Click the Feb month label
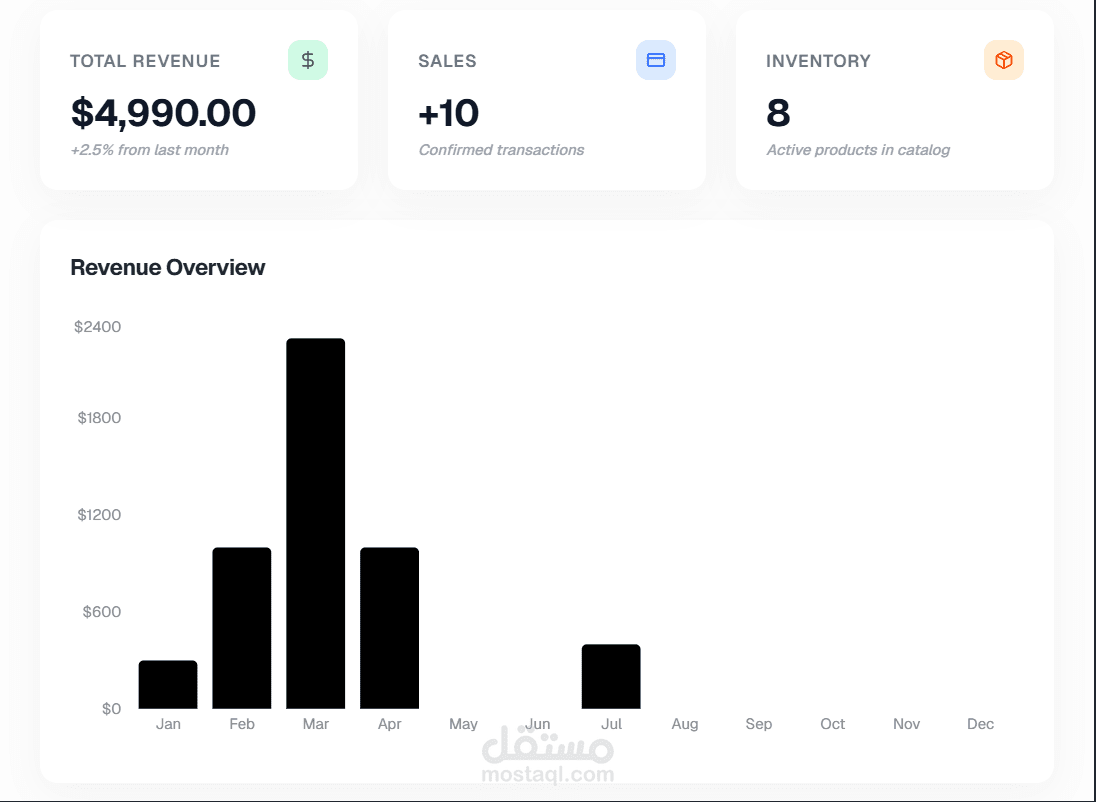 242,724
